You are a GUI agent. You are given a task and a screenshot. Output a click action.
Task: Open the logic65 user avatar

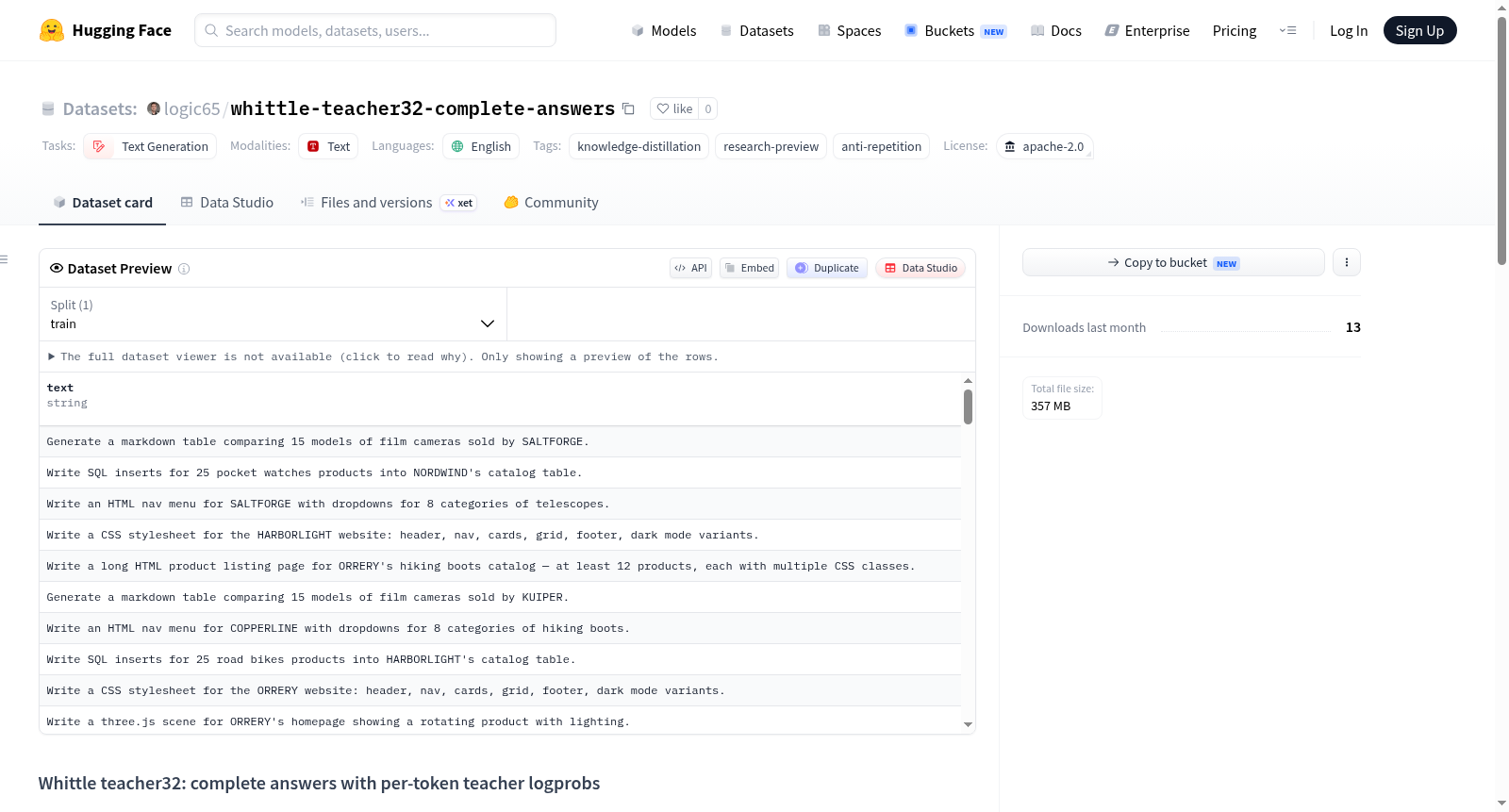(154, 108)
